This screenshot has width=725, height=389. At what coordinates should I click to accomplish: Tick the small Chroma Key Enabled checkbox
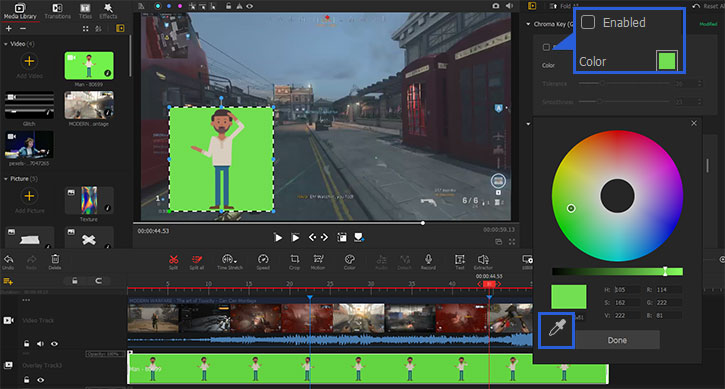point(546,47)
